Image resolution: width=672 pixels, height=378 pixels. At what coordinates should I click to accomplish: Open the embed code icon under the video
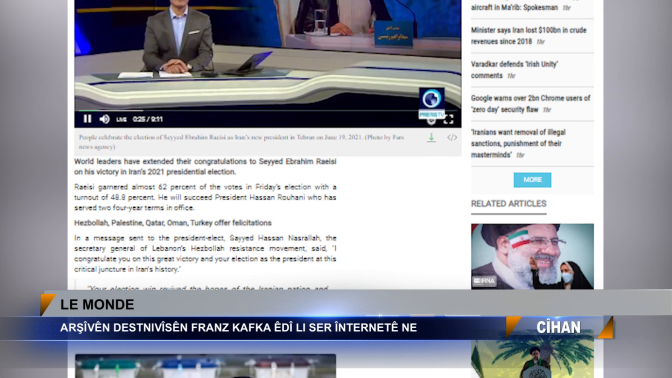click(452, 138)
